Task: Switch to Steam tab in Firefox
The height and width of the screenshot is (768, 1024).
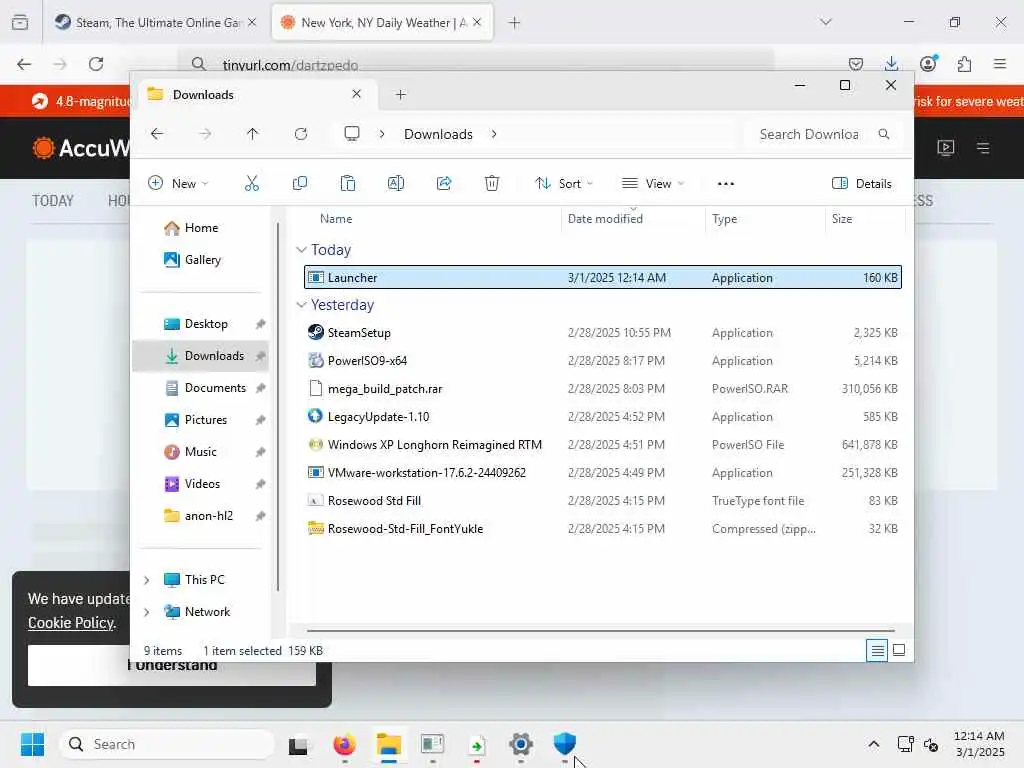Action: [x=156, y=22]
